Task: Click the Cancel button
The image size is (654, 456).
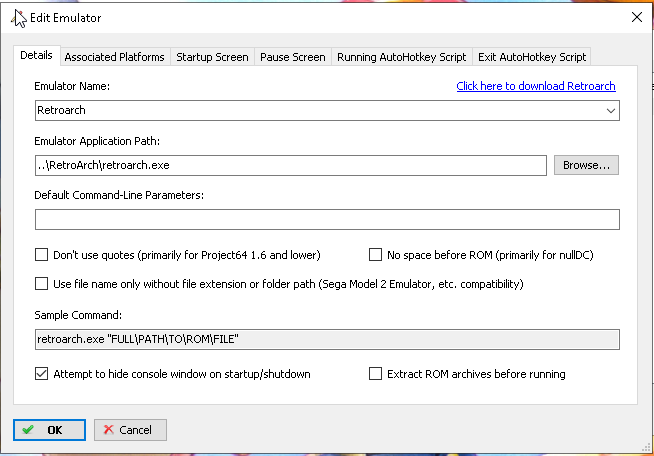Action: (130, 430)
